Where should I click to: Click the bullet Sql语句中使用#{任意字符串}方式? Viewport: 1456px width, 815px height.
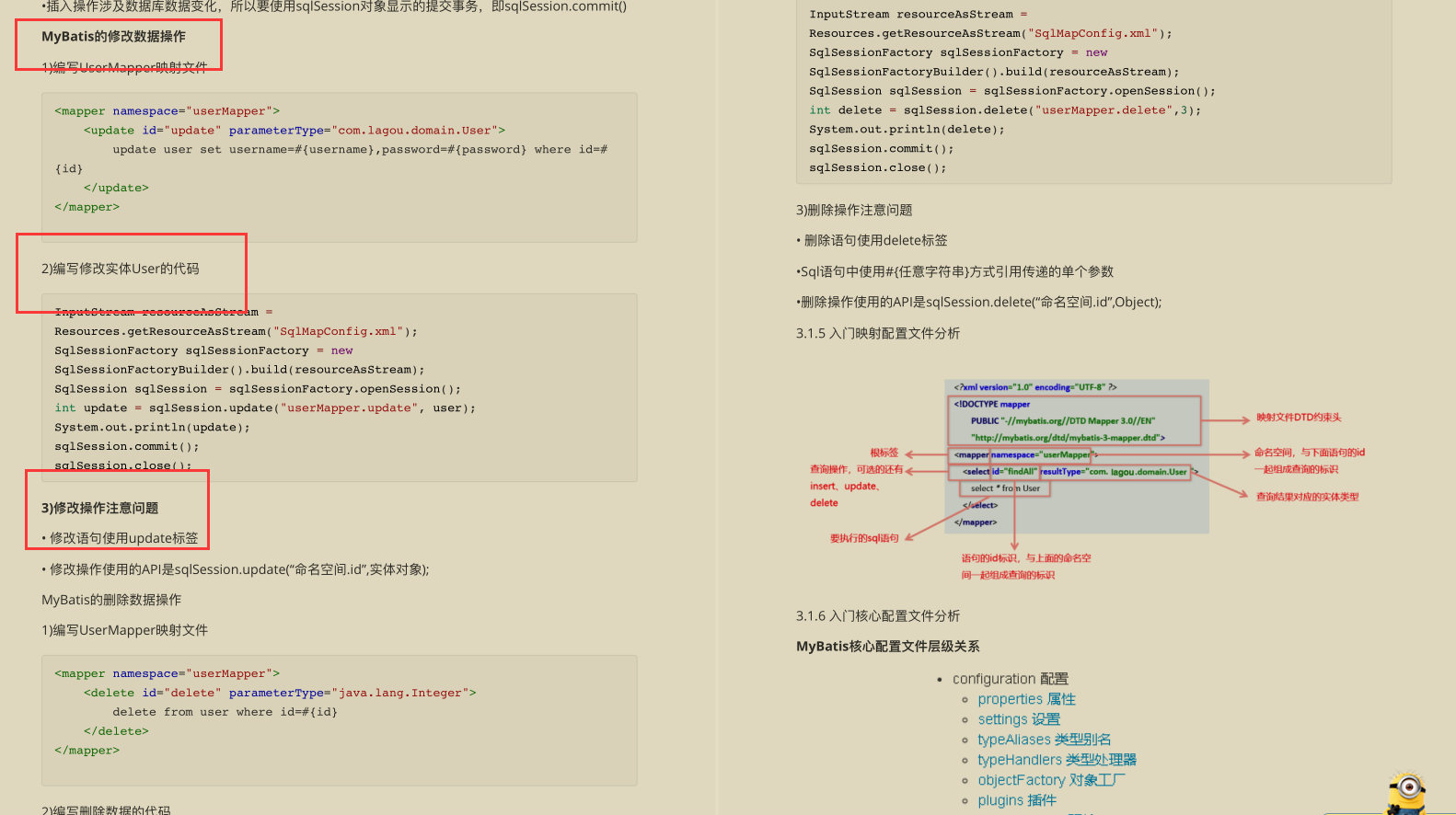click(x=954, y=271)
